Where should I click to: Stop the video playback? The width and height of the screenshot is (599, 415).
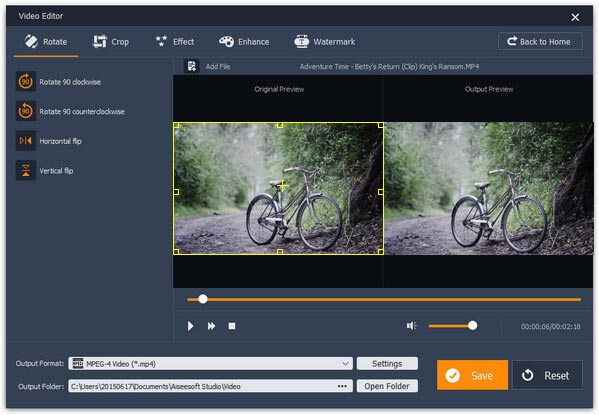pyautogui.click(x=232, y=326)
